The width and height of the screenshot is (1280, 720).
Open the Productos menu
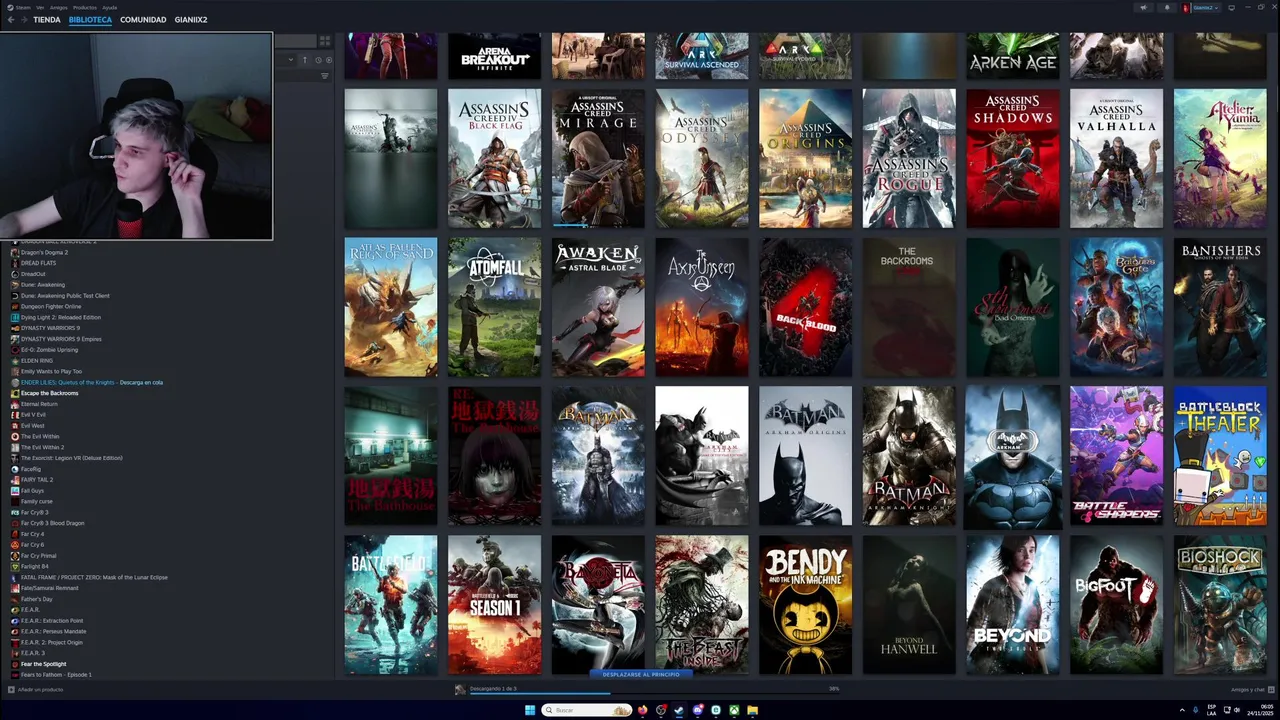pyautogui.click(x=85, y=8)
